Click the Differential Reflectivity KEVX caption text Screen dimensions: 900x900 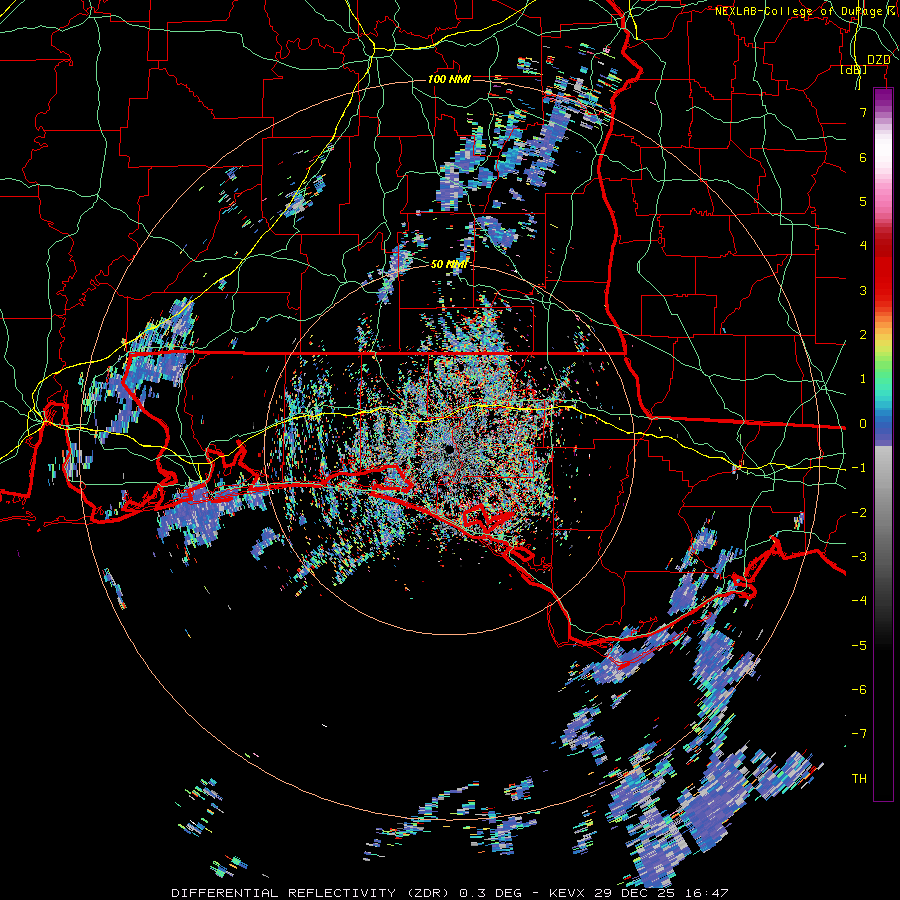coord(449,893)
